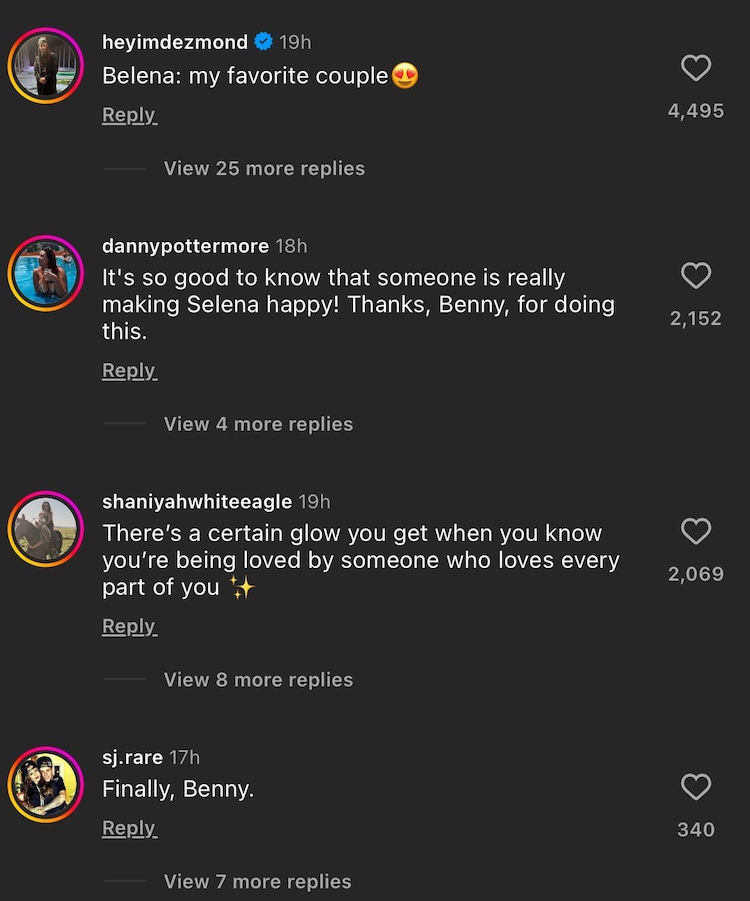Open sj.rare's profile avatar
The width and height of the screenshot is (750, 901).
pos(45,784)
